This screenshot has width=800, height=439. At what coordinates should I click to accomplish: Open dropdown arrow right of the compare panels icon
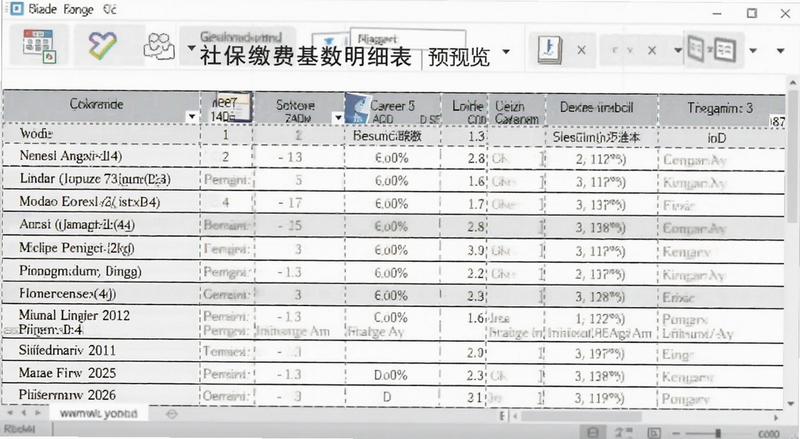[753, 51]
